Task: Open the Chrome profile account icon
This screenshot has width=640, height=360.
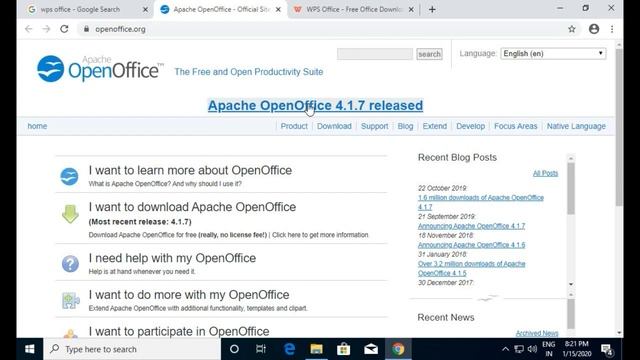Action: pos(594,29)
